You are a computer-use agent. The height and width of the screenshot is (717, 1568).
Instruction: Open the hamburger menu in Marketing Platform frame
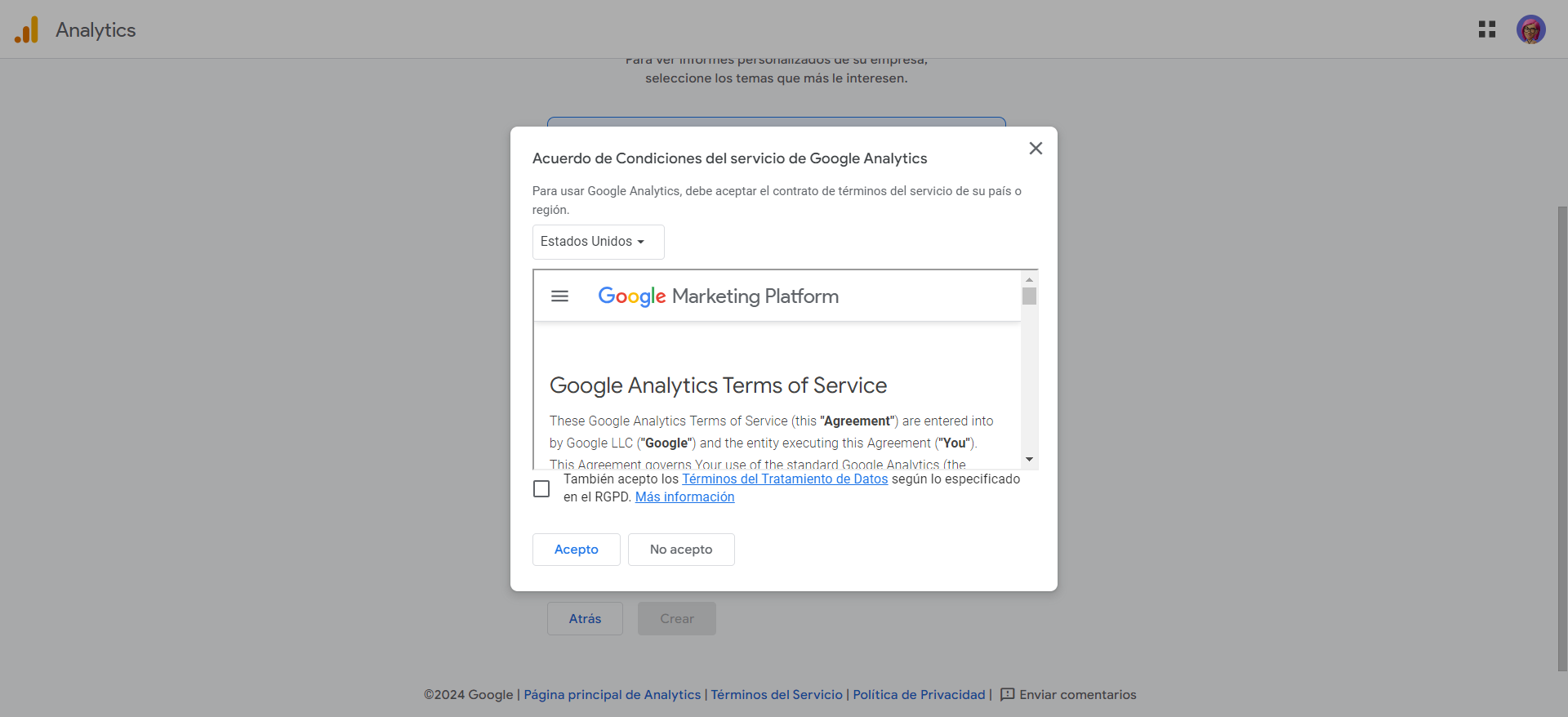click(x=559, y=296)
